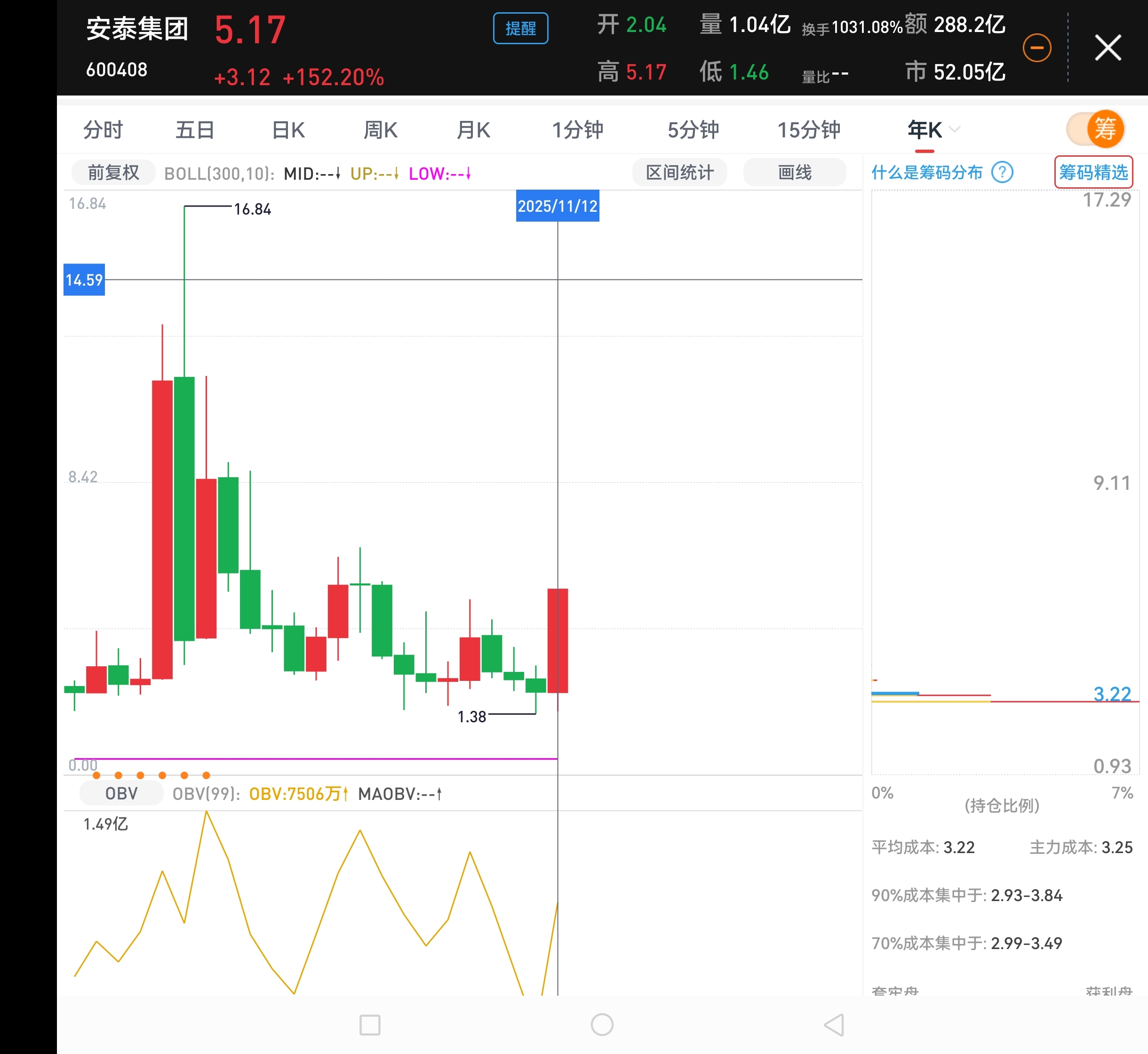Click the orange minus remove-stock icon
1148x1054 pixels.
1036,48
